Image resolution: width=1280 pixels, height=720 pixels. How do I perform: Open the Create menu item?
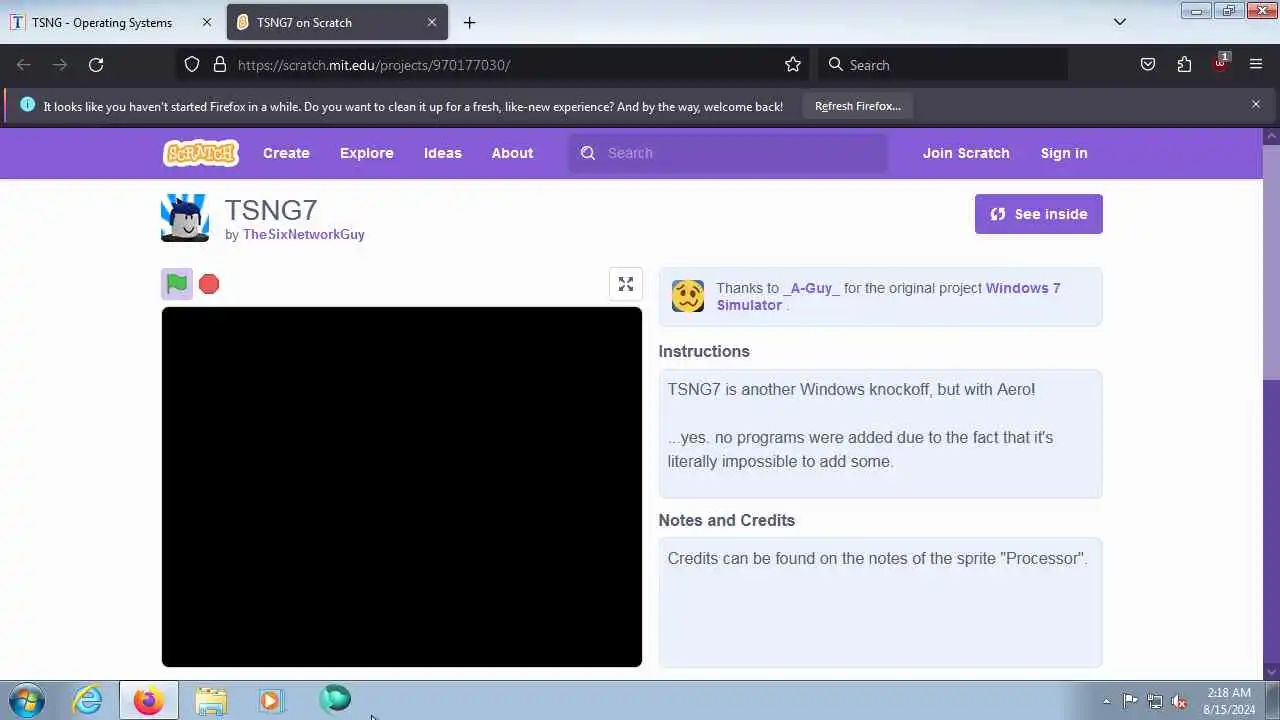pyautogui.click(x=286, y=153)
